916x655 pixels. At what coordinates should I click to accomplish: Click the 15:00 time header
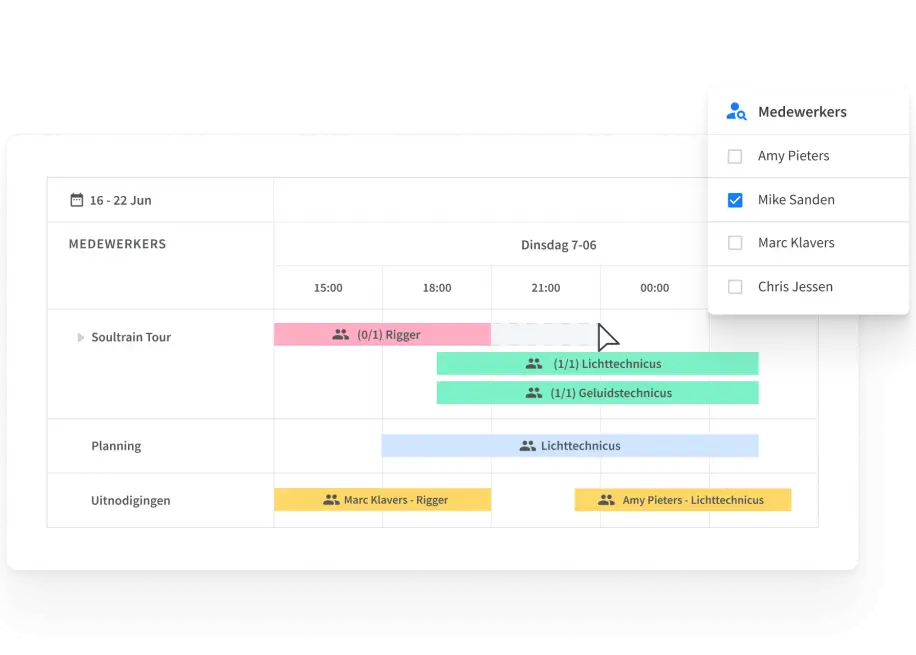click(x=328, y=287)
